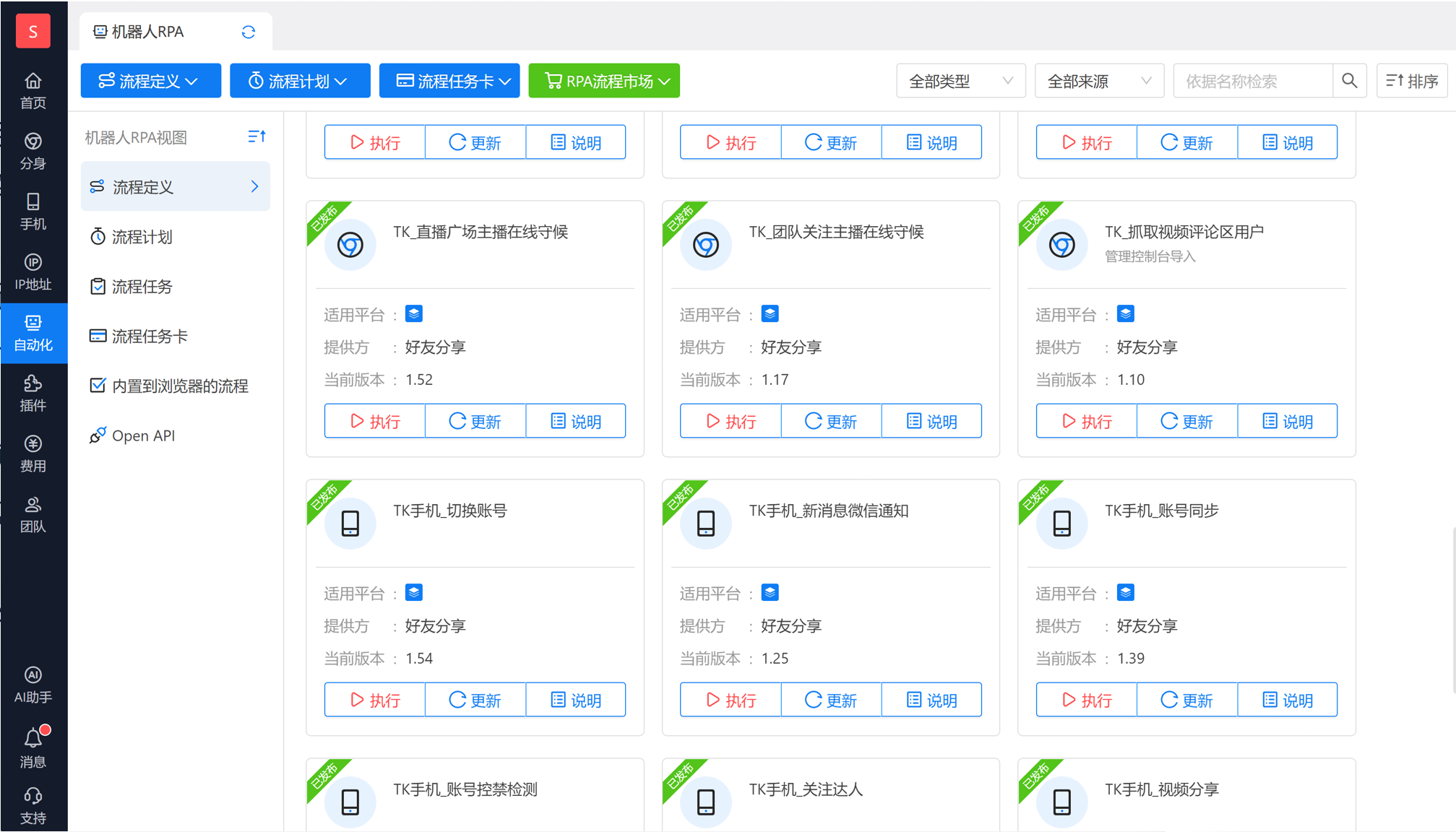Click the 排序 sort button

(1412, 81)
